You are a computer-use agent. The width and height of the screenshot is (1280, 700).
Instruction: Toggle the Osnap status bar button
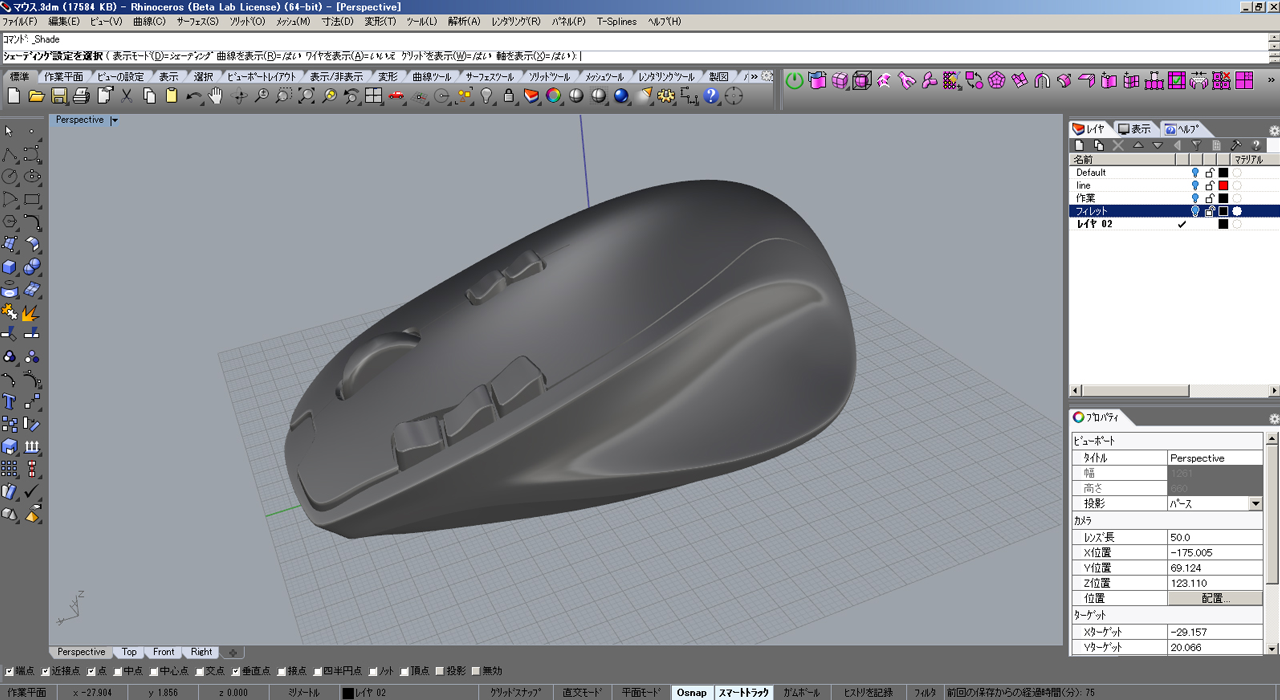(691, 692)
